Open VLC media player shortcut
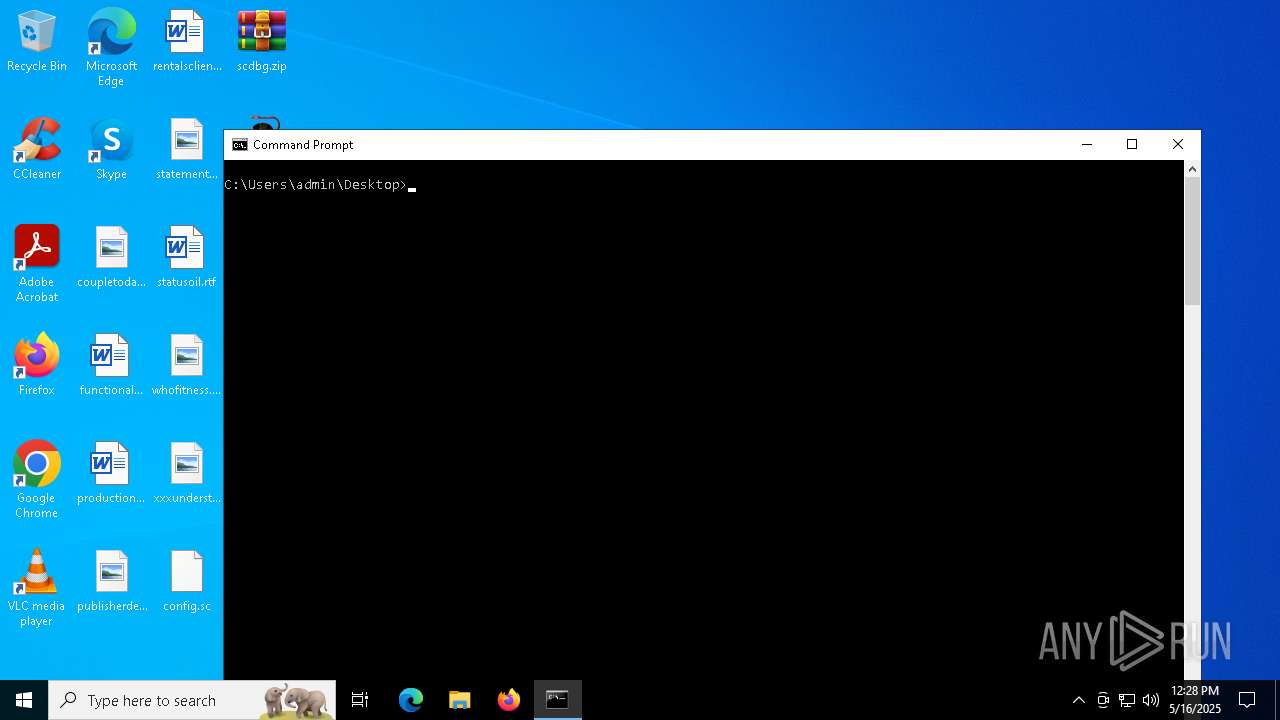Image resolution: width=1280 pixels, height=720 pixels. [37, 588]
